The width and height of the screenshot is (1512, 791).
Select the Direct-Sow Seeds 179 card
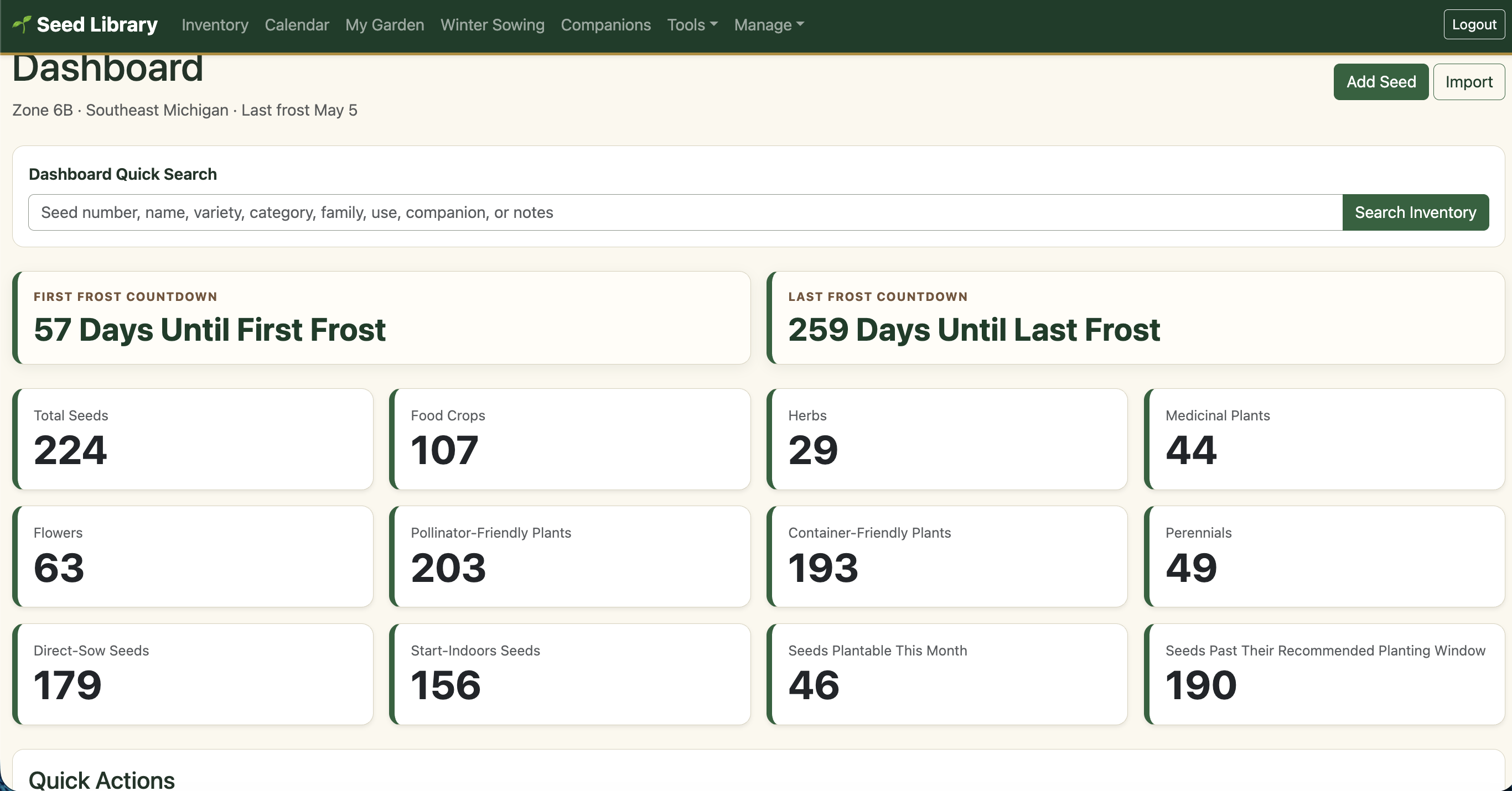(193, 674)
